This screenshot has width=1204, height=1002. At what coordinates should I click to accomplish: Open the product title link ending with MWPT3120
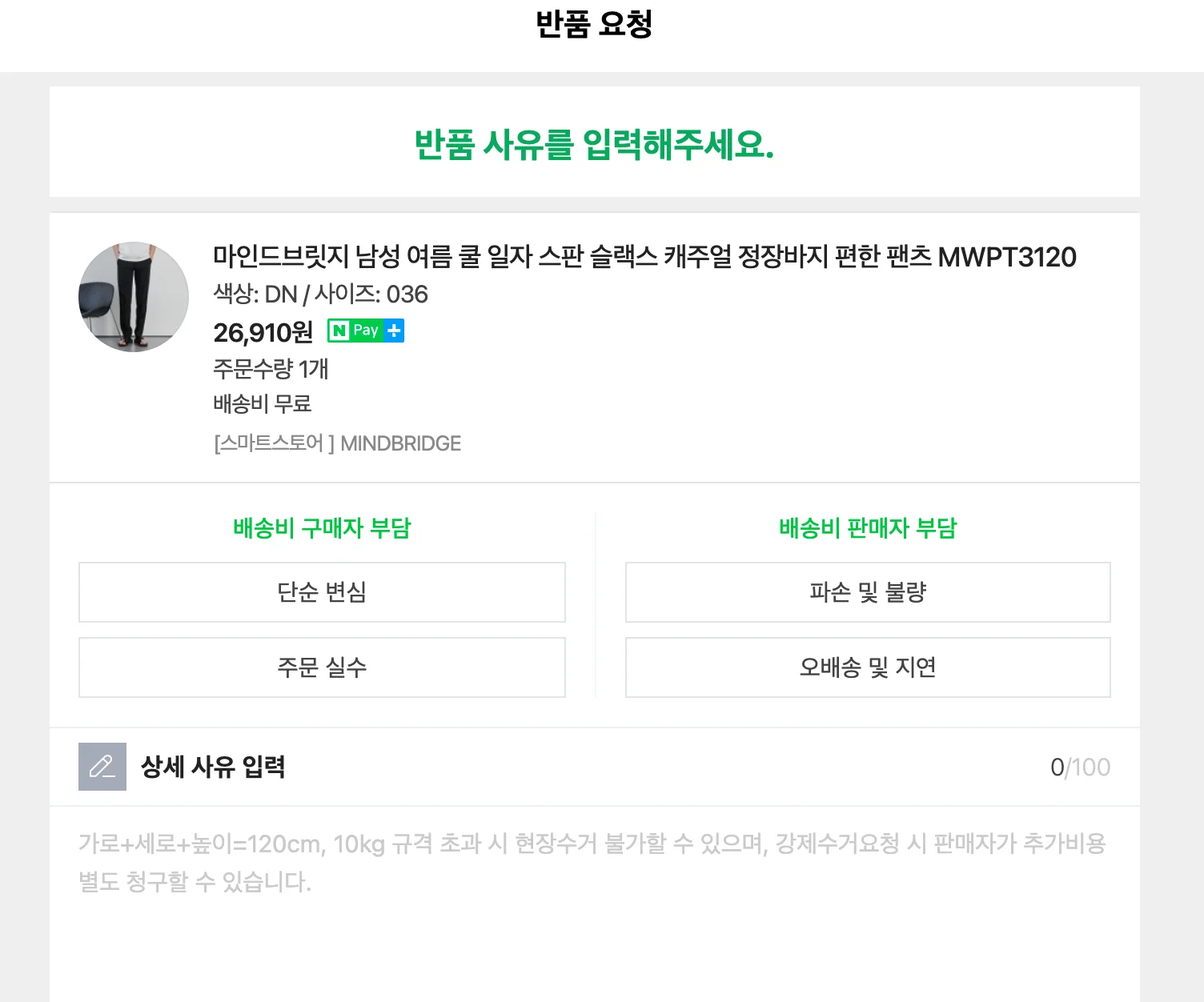644,257
